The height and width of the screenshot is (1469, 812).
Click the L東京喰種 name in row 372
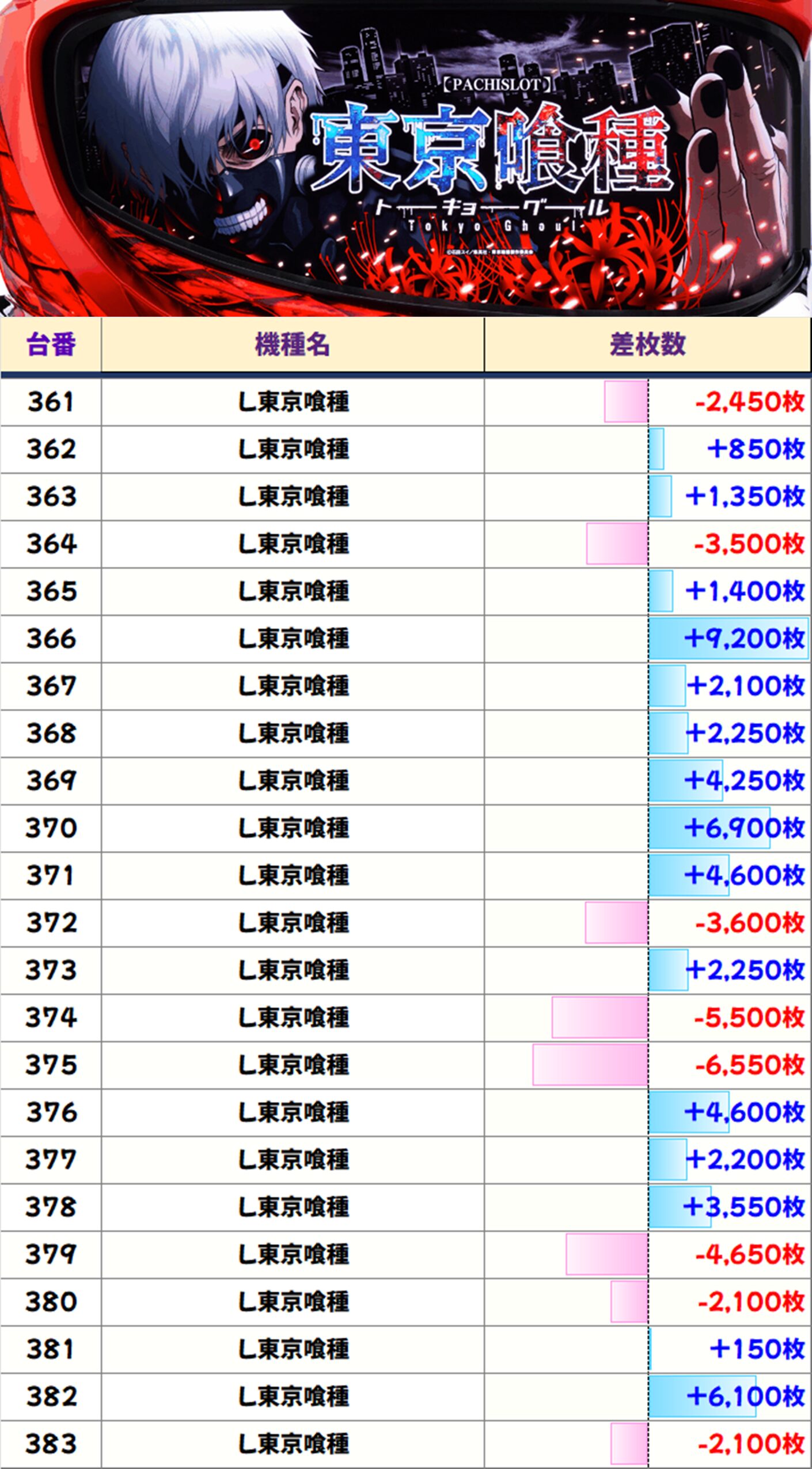[294, 923]
